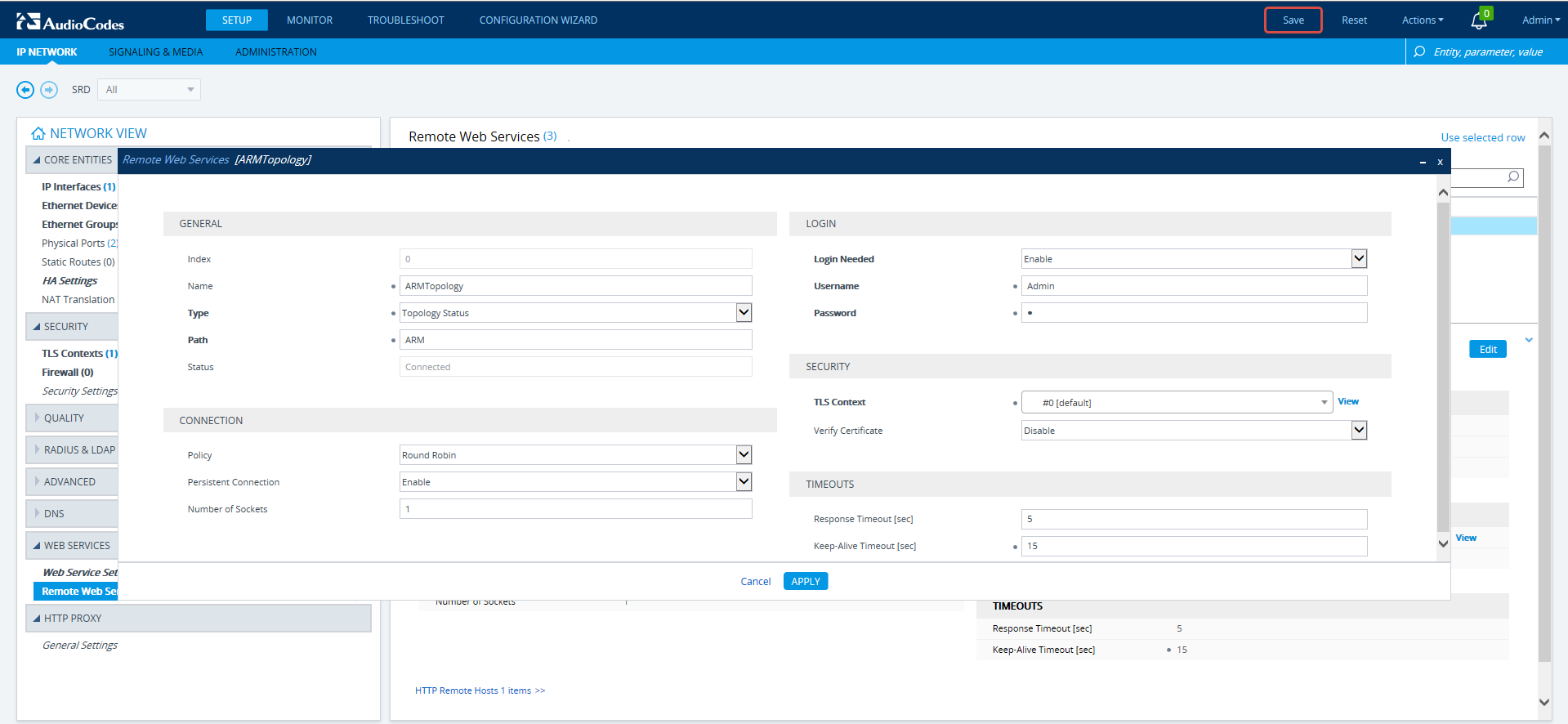This screenshot has height=724, width=1568.
Task: Click the Use selected row link
Action: (x=1483, y=137)
